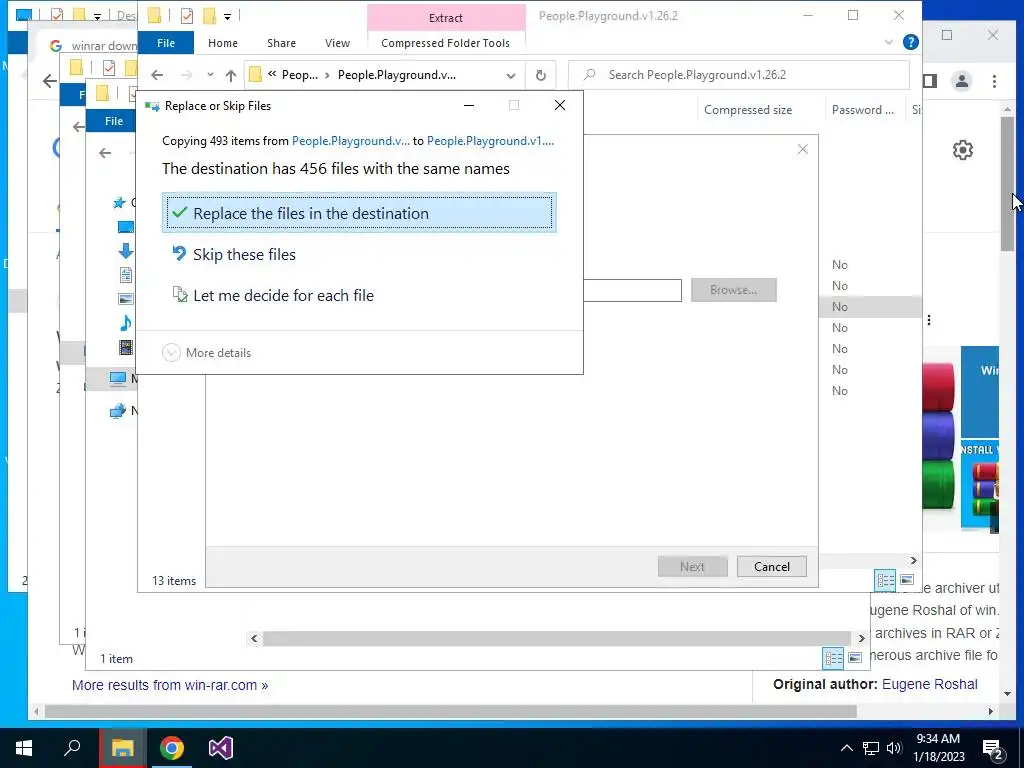Click Browse button in extraction wizard

733,290
